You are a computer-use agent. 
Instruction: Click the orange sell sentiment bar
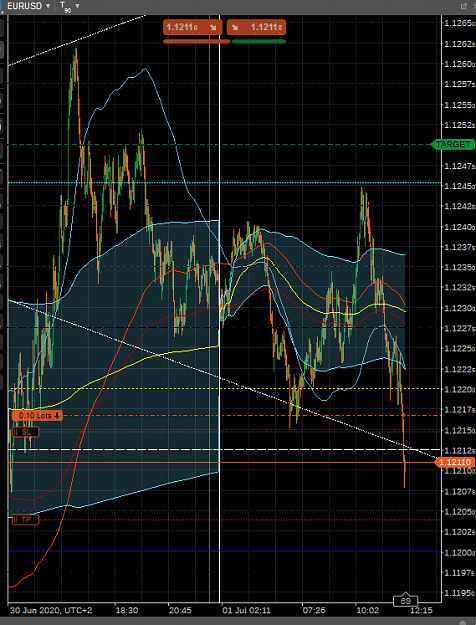(197, 41)
